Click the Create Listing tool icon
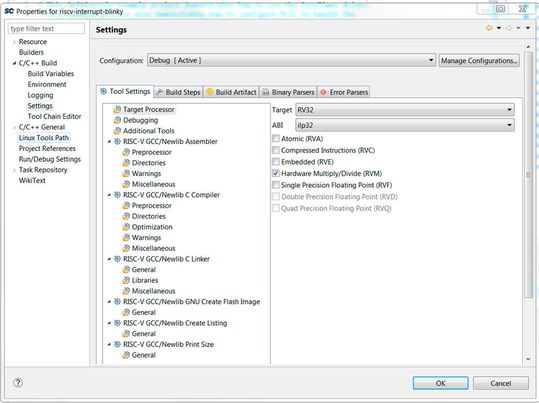 pyautogui.click(x=117, y=323)
